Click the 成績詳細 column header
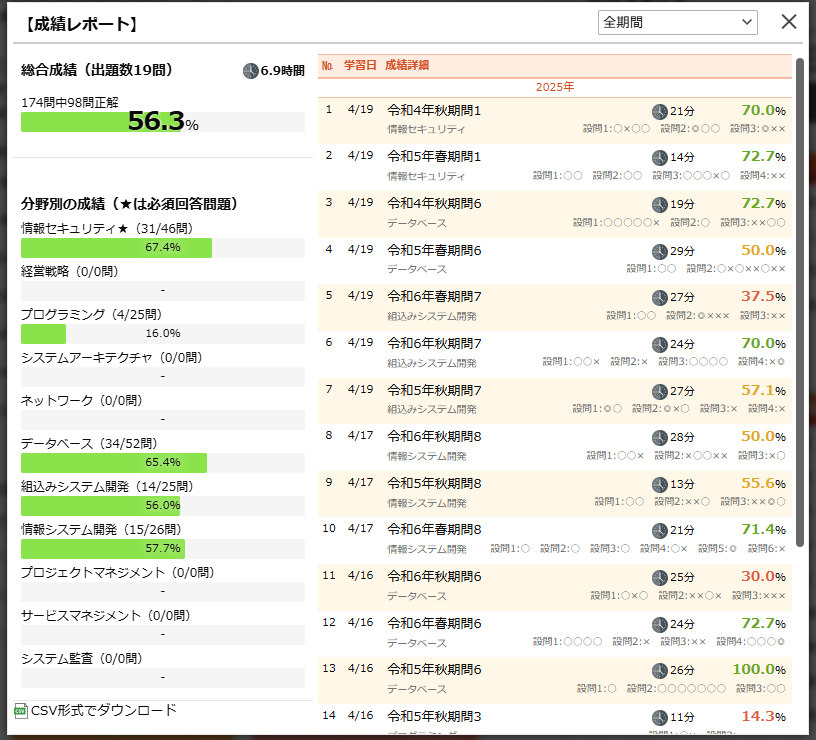This screenshot has width=816, height=740. click(x=407, y=65)
